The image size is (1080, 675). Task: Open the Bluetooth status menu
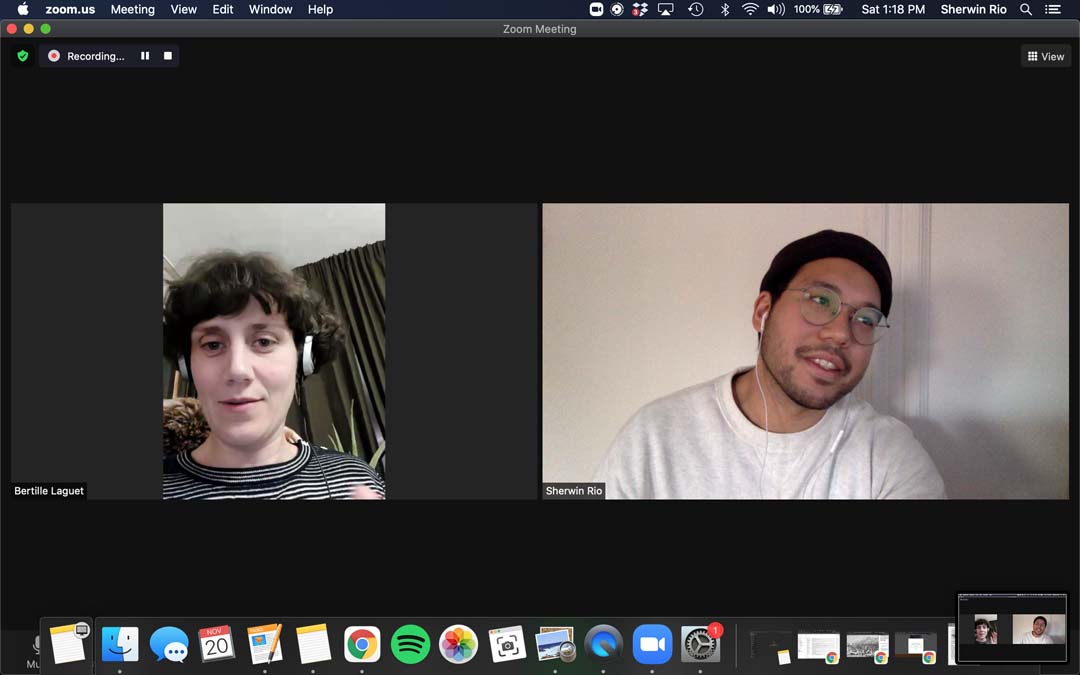tap(725, 9)
